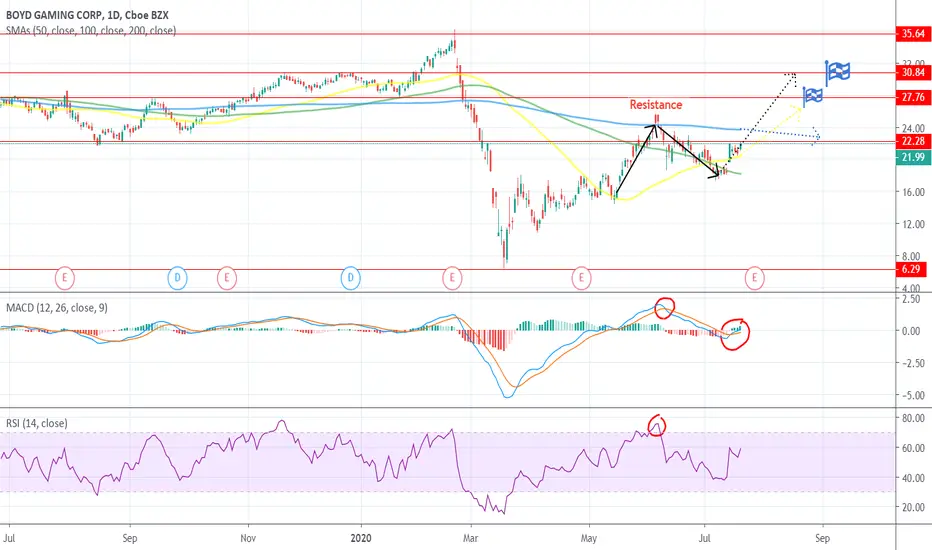Click the 35.64 price line label

click(913, 34)
